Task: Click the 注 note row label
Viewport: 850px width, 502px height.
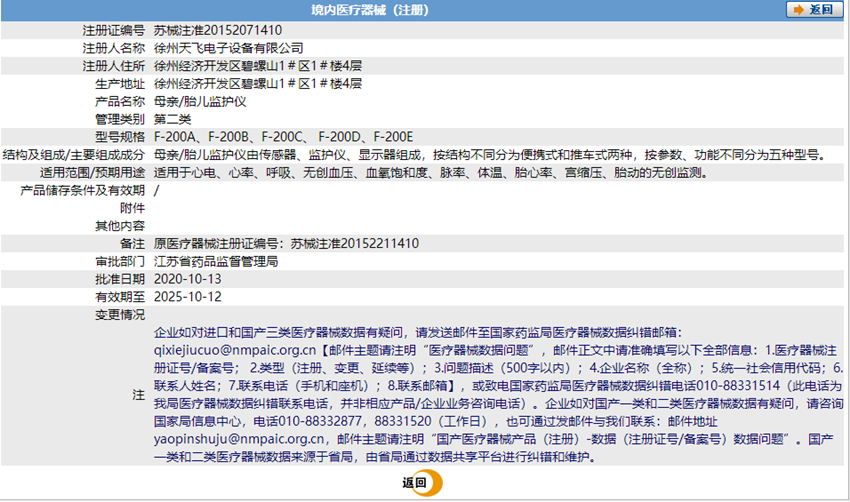Action: coord(139,395)
